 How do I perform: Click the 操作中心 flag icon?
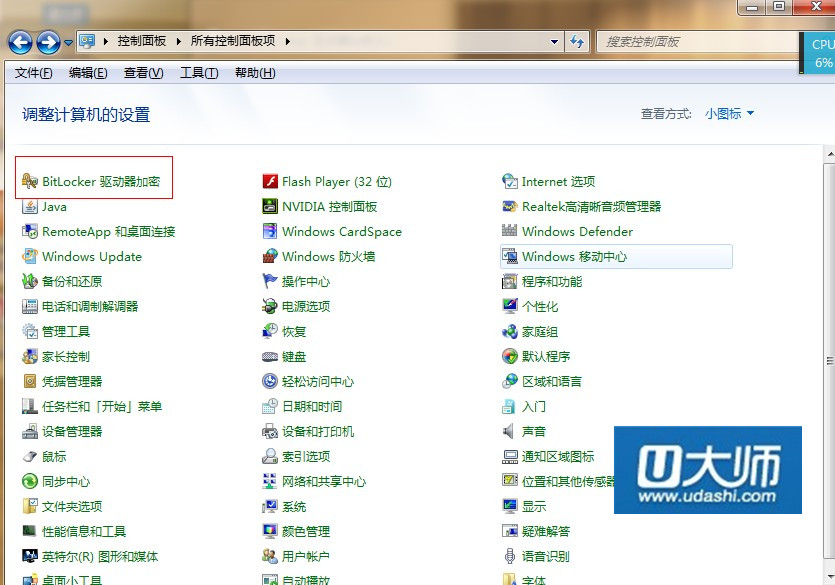[270, 282]
